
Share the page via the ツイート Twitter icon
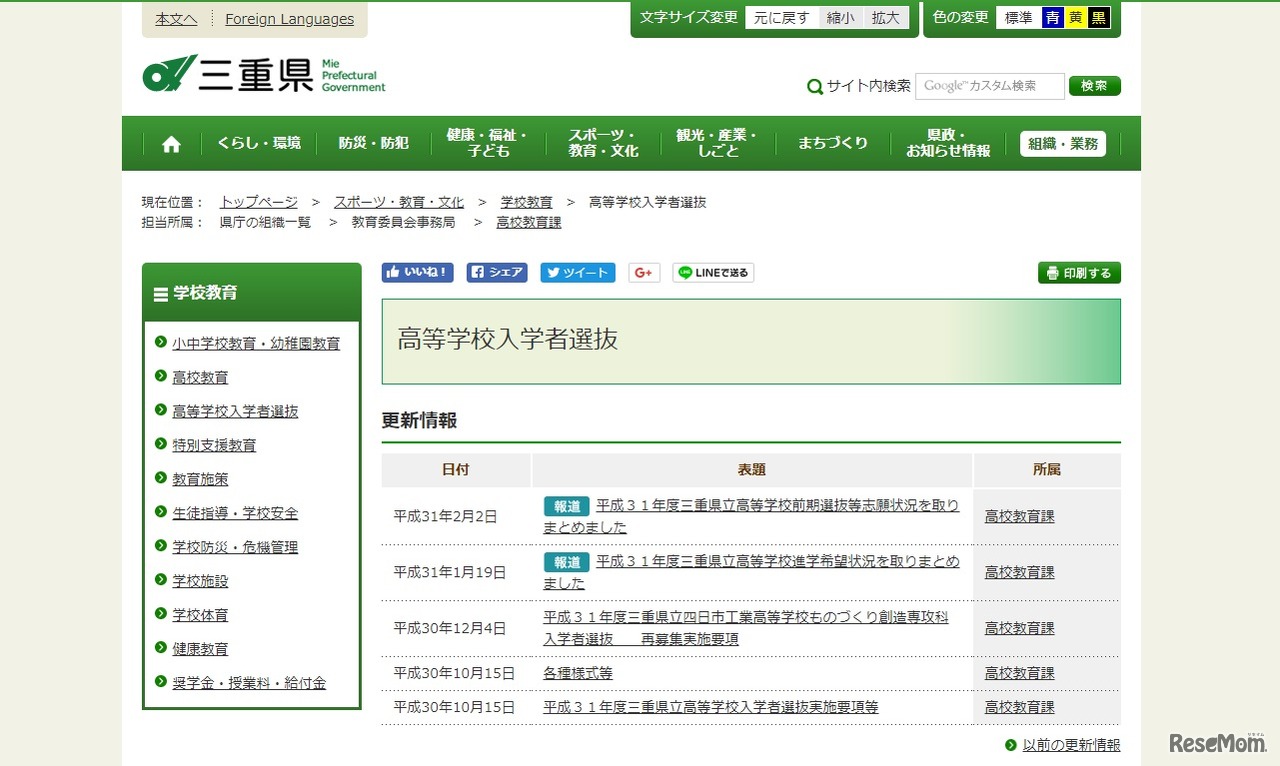pyautogui.click(x=577, y=272)
